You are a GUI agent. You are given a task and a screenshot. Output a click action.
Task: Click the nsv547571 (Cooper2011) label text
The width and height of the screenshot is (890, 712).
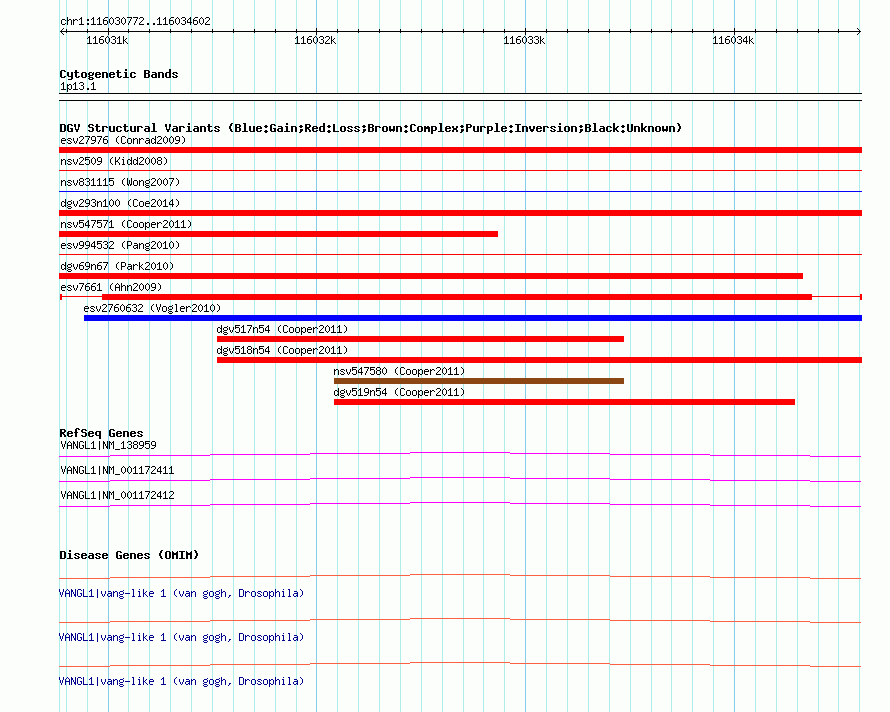click(x=126, y=224)
